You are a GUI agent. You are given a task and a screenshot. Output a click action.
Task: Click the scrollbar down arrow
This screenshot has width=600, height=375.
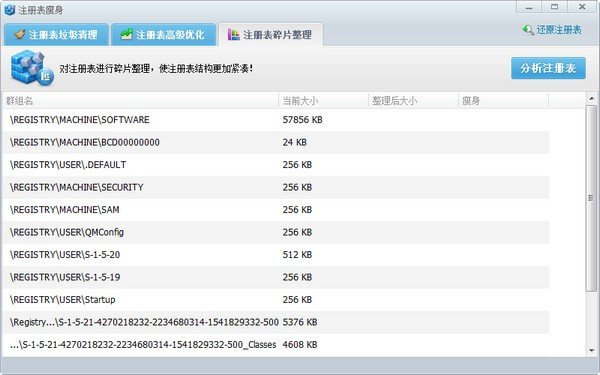coord(592,350)
